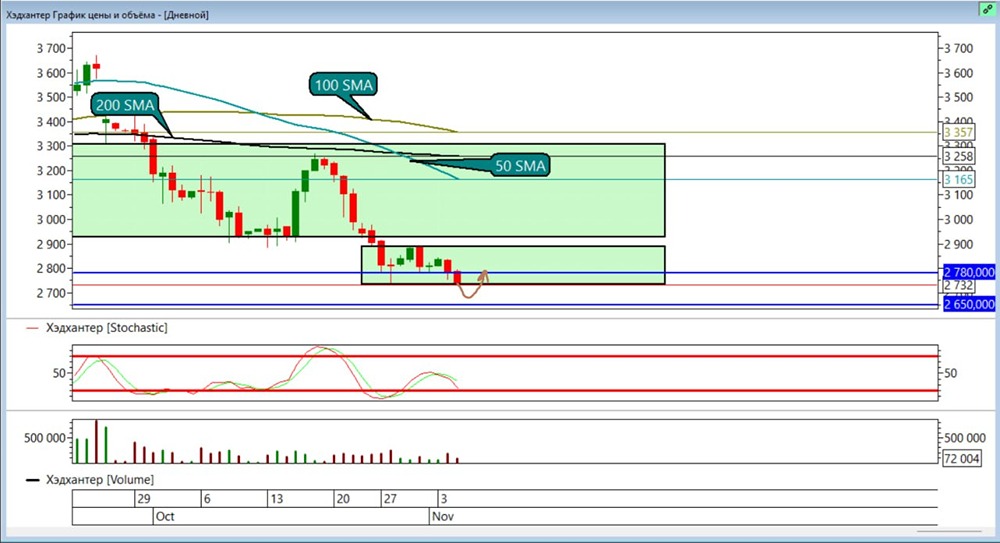This screenshot has height=543, width=1000.
Task: Click the 2 780,000 blue price level tag
Action: coord(969,272)
